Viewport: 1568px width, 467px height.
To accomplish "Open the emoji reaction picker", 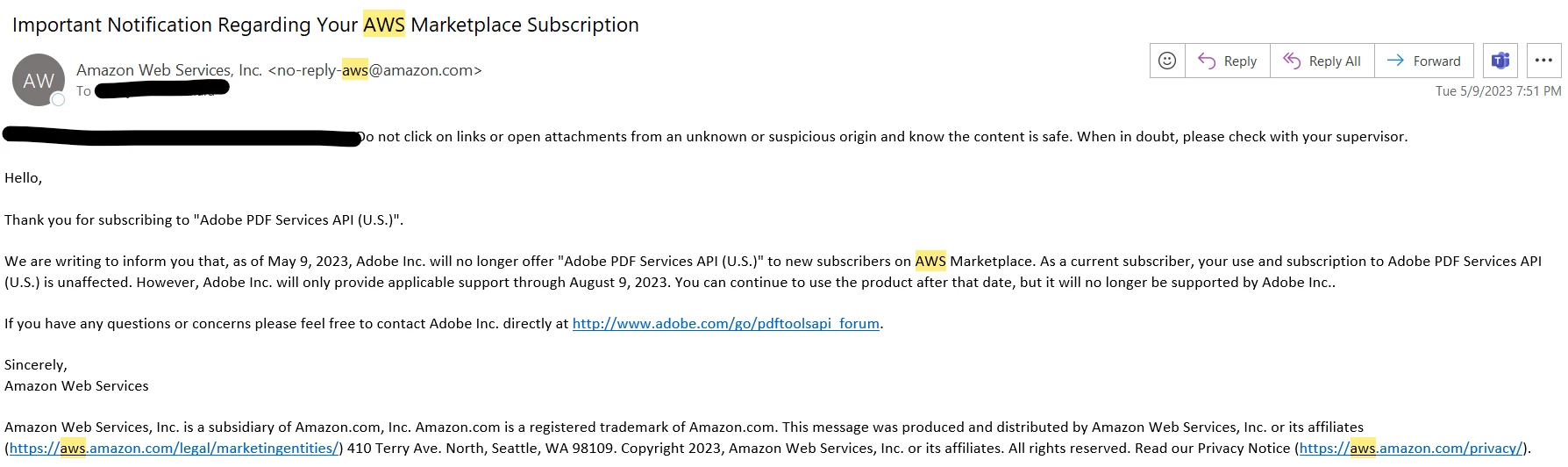I will pos(1167,61).
